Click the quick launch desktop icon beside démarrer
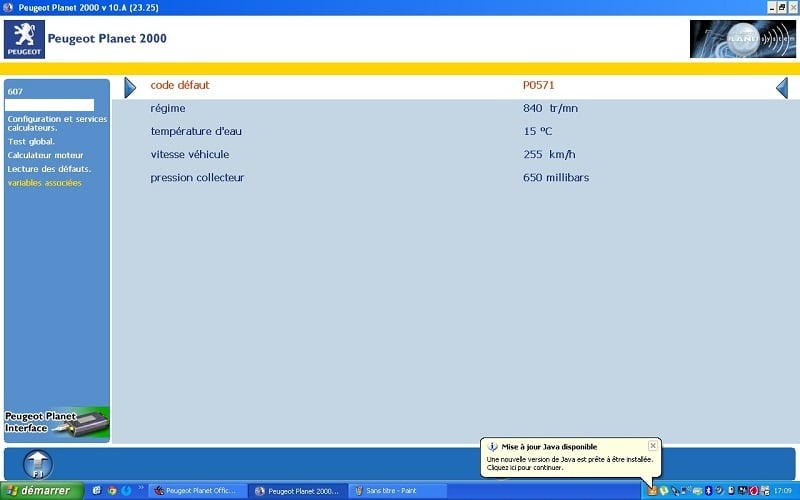This screenshot has width=800, height=500. coord(96,490)
